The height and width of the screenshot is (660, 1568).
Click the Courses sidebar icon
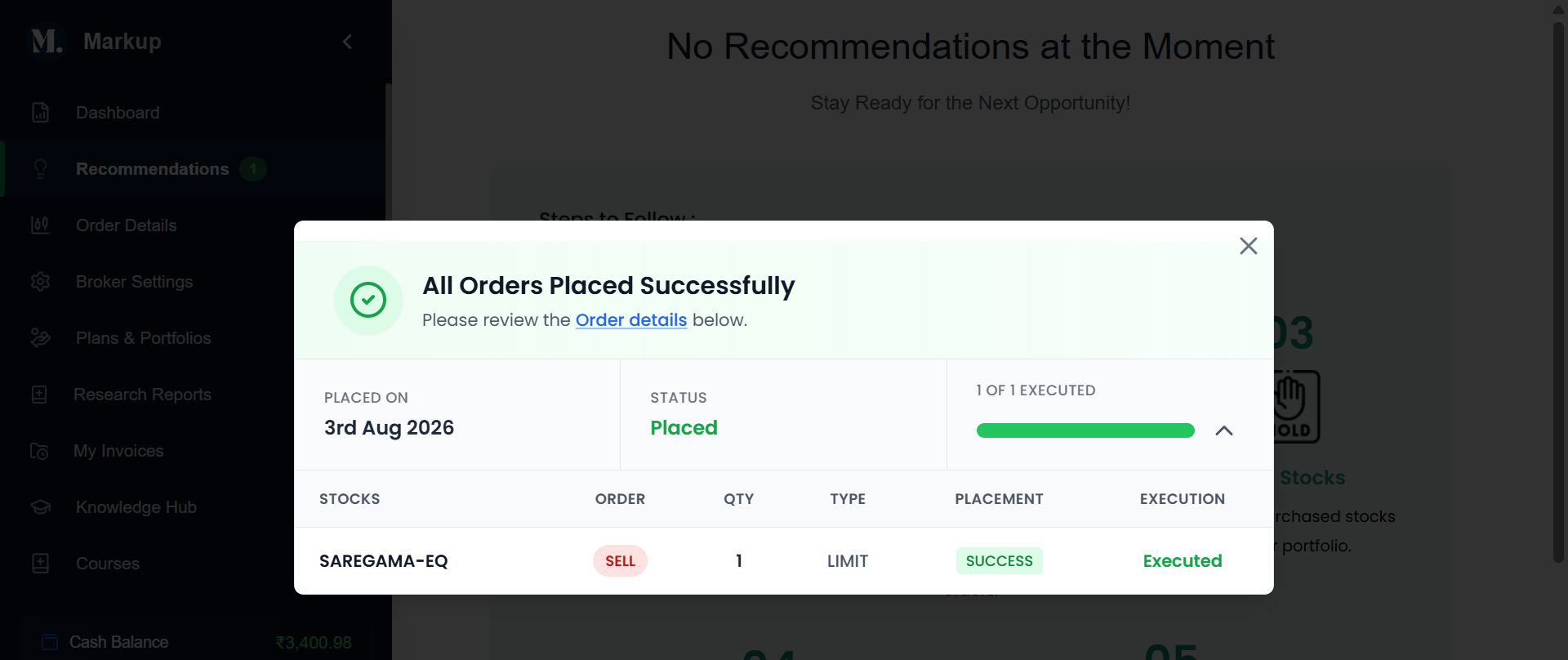click(40, 564)
